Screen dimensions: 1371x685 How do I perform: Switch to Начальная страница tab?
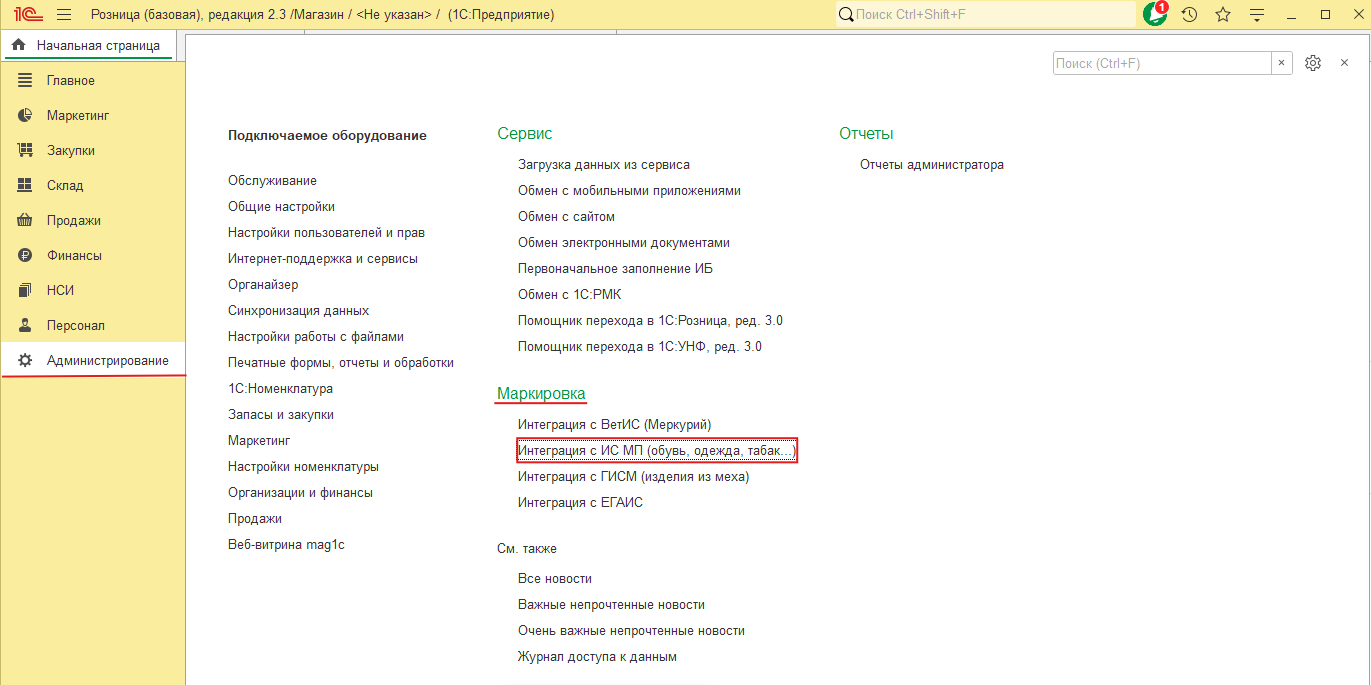[x=88, y=45]
